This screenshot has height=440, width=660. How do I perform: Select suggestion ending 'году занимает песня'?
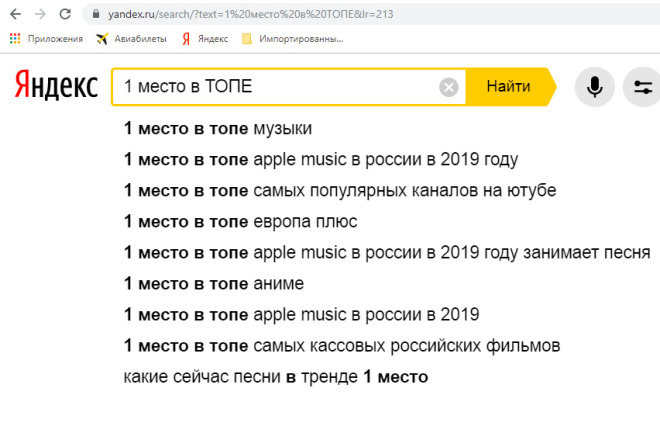point(387,253)
